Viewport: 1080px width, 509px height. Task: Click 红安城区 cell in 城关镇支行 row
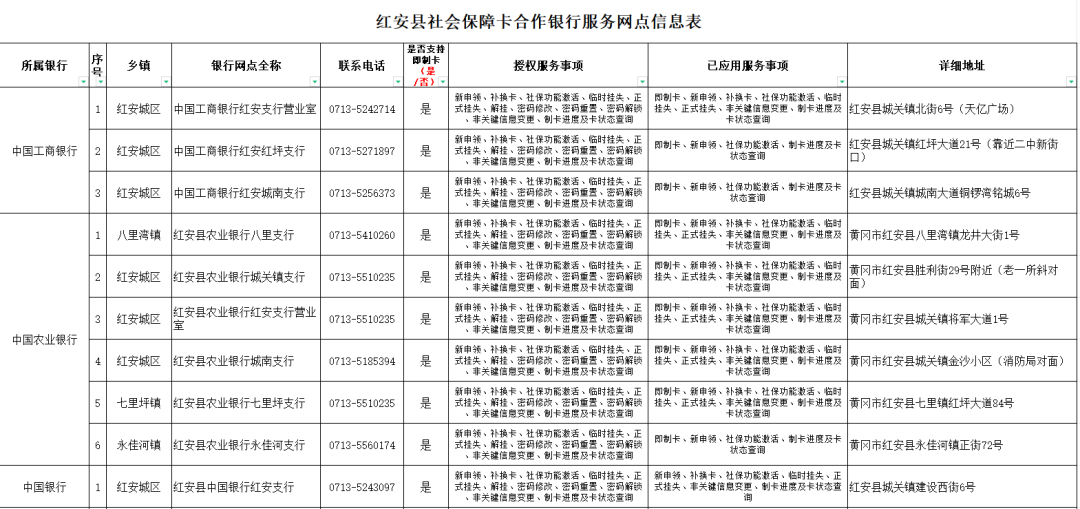click(x=139, y=277)
